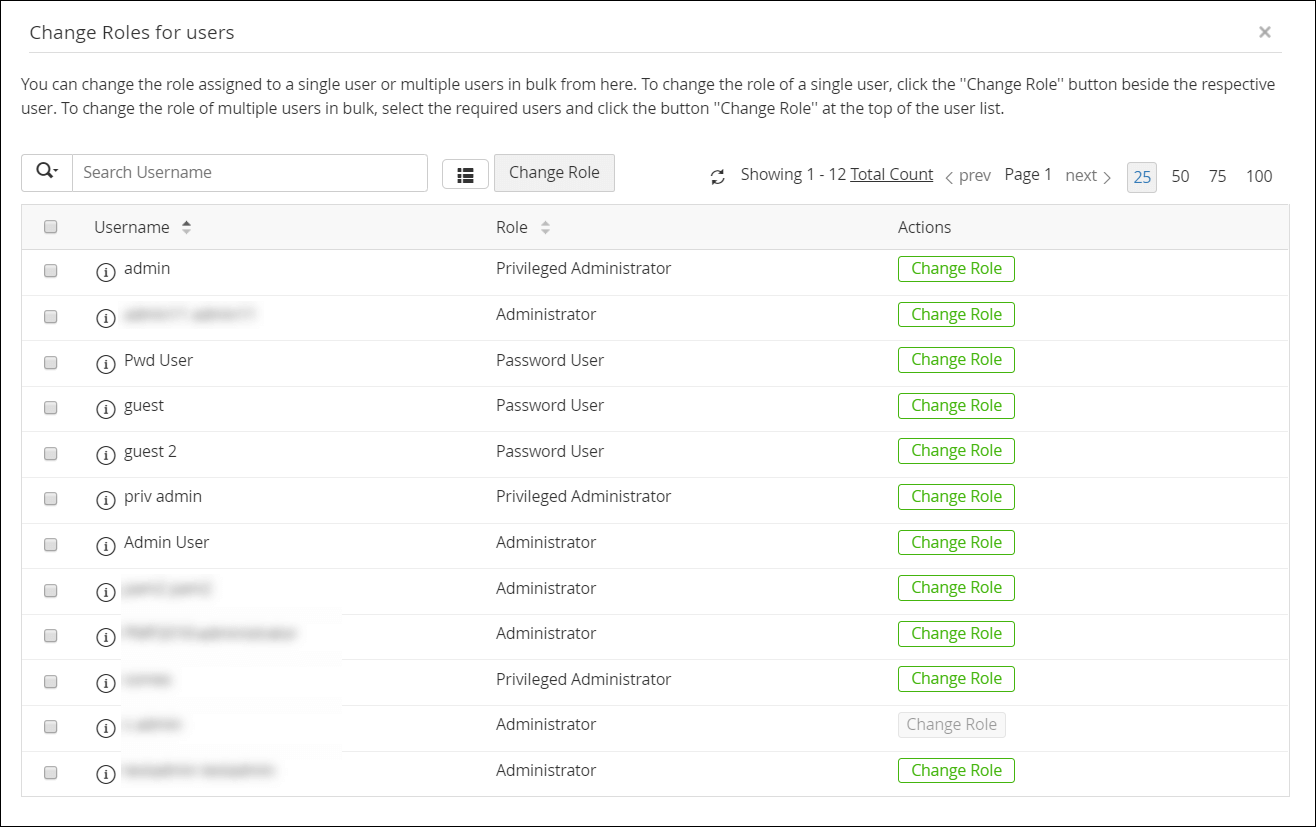Viewport: 1316px width, 827px height.
Task: Go to next page of users
Action: click(x=1088, y=176)
